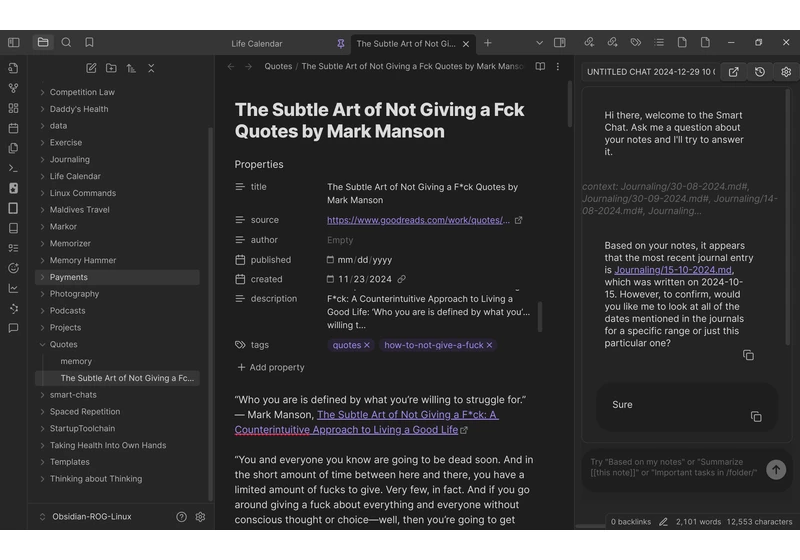Expand the Competition Law folder

coord(42,92)
